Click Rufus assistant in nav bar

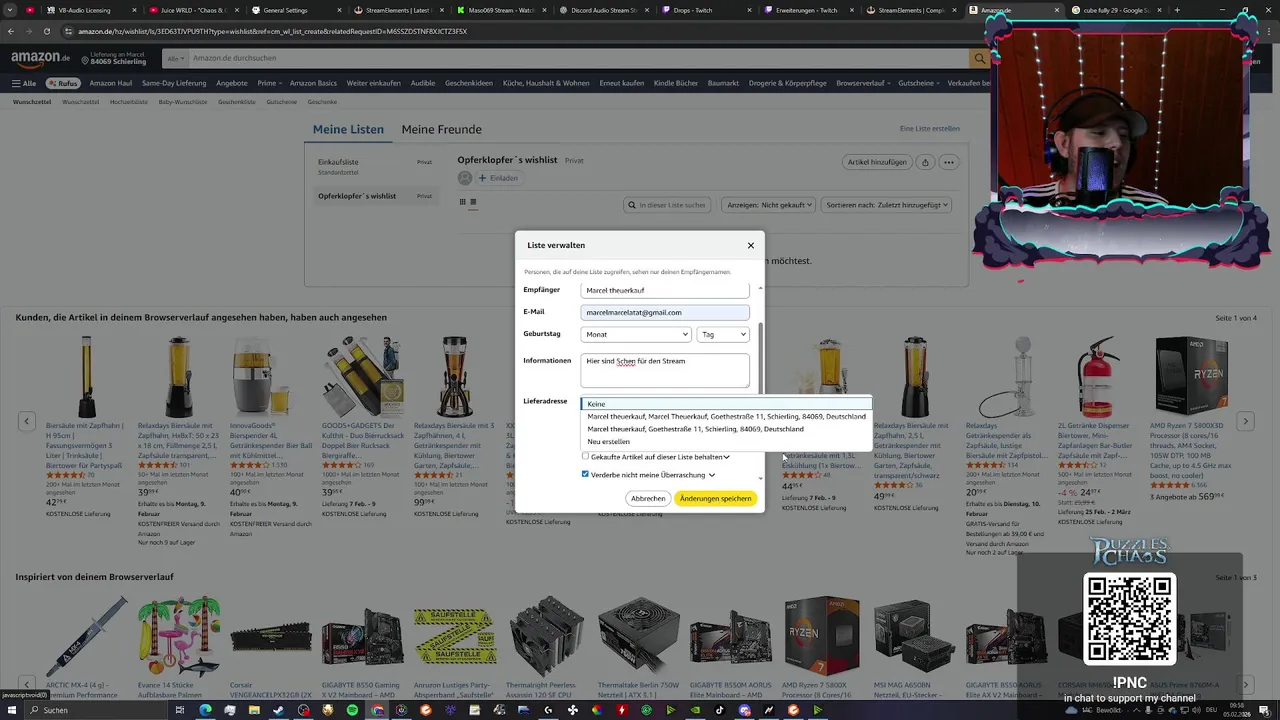click(x=65, y=83)
